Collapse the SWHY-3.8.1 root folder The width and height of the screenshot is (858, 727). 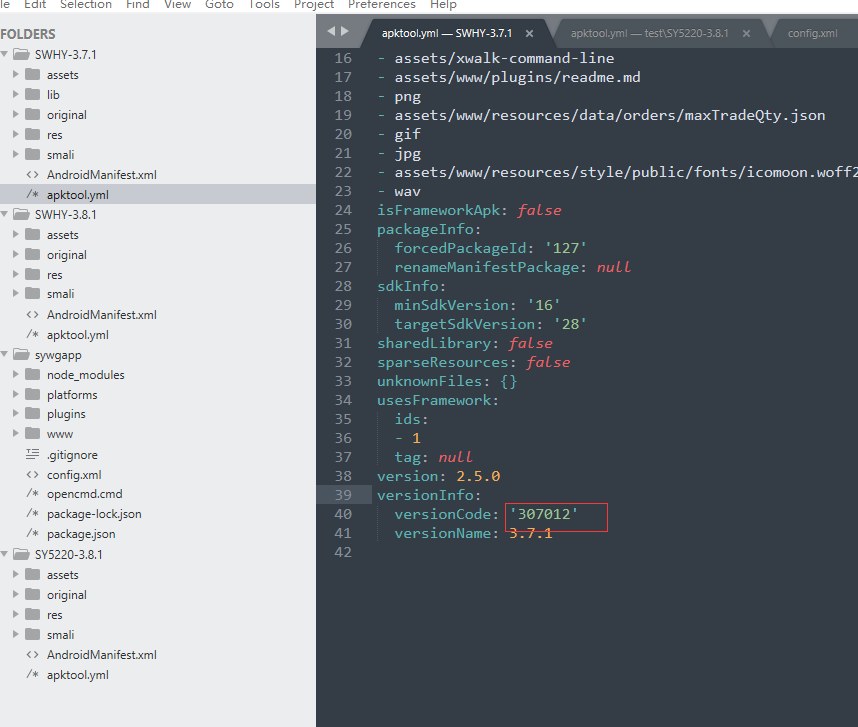(4, 214)
